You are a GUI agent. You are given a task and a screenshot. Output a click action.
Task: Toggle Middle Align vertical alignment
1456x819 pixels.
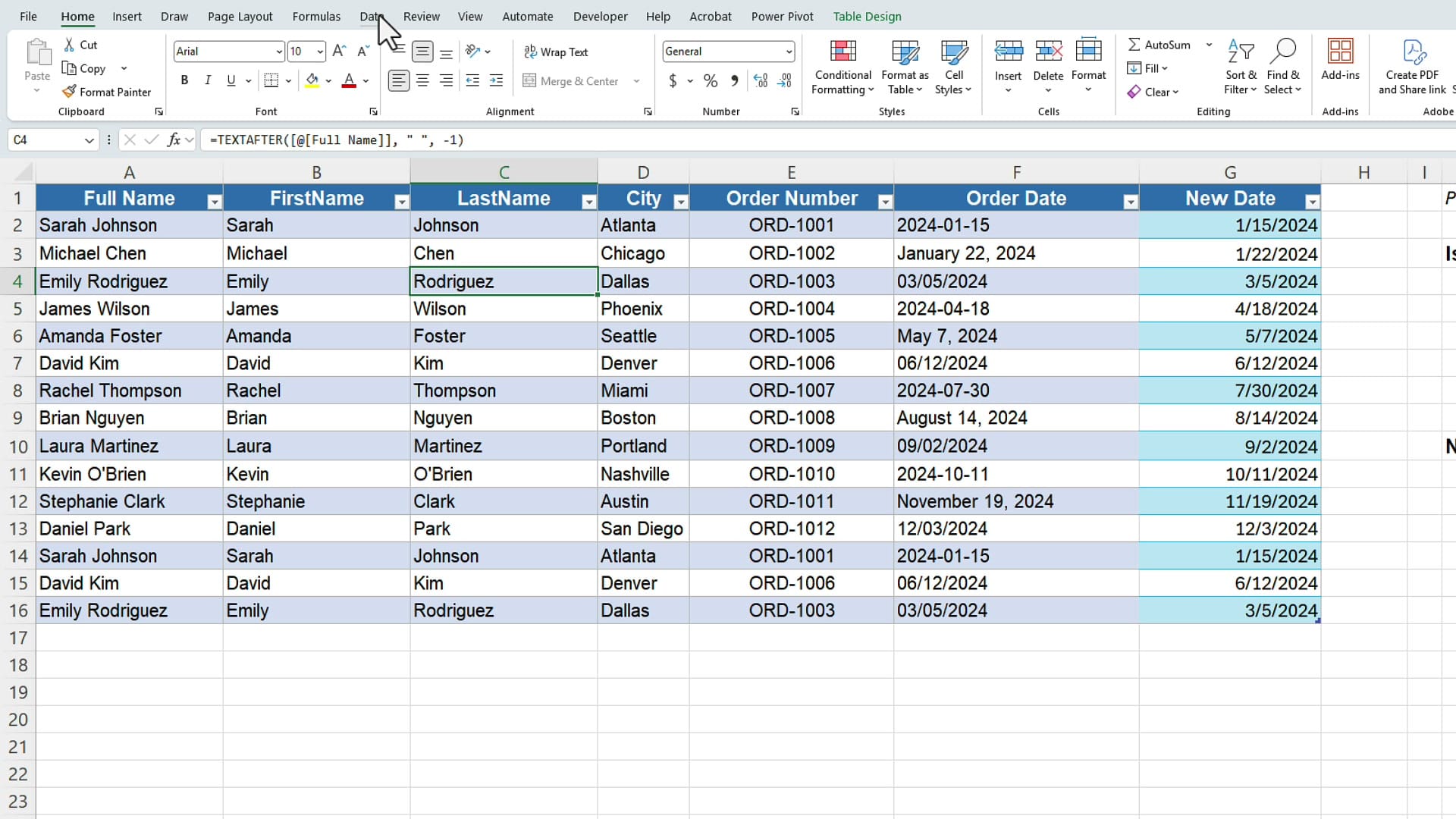422,52
